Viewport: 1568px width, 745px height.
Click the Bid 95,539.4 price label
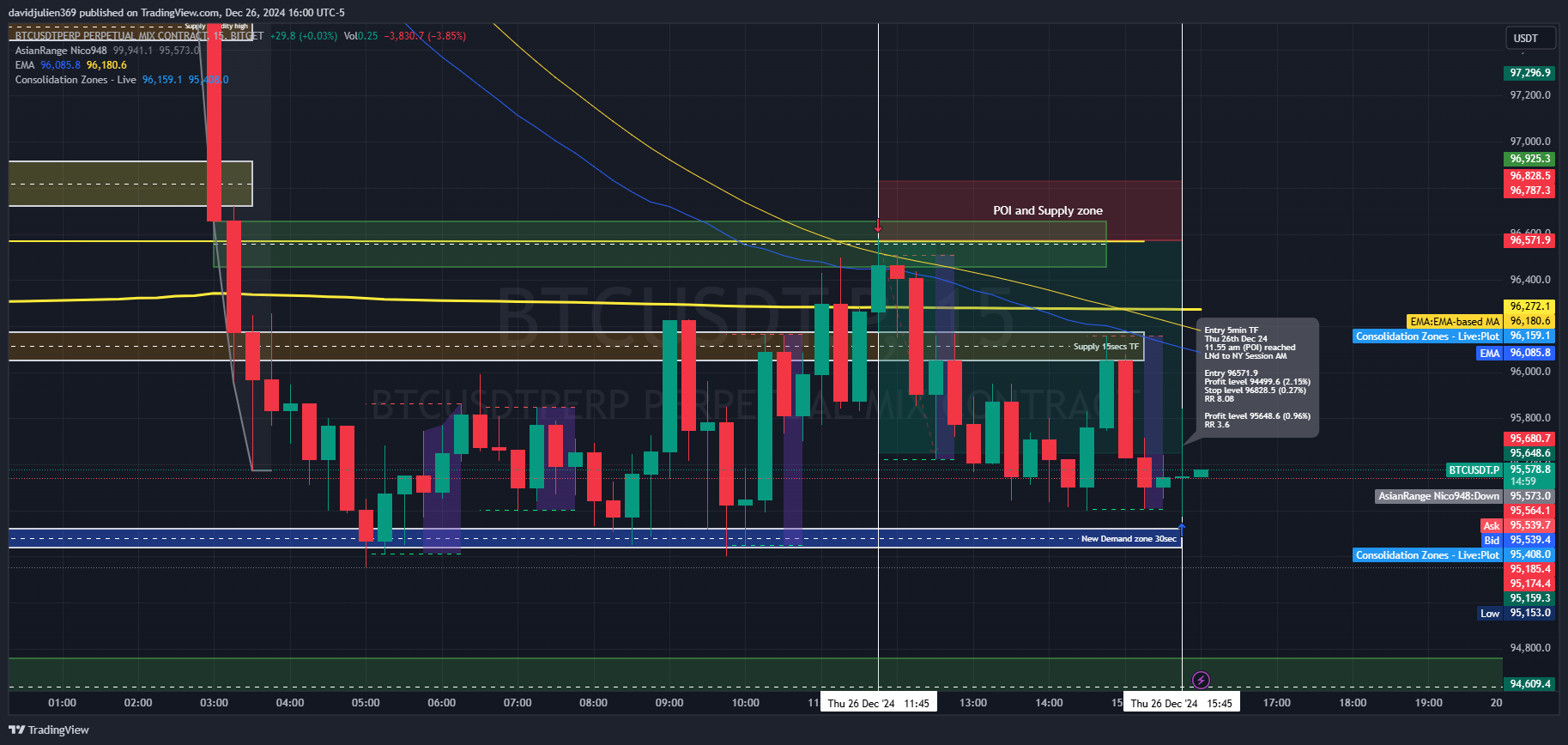[x=1518, y=541]
